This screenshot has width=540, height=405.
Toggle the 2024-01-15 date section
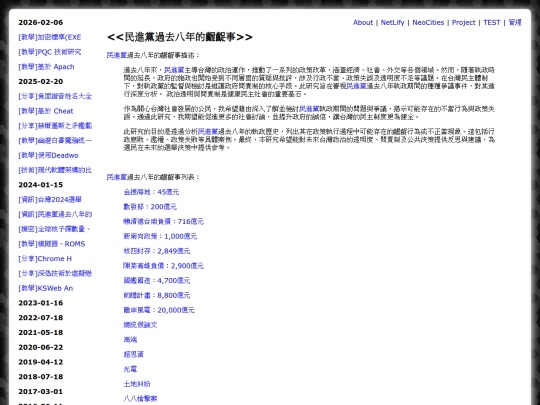coord(41,185)
